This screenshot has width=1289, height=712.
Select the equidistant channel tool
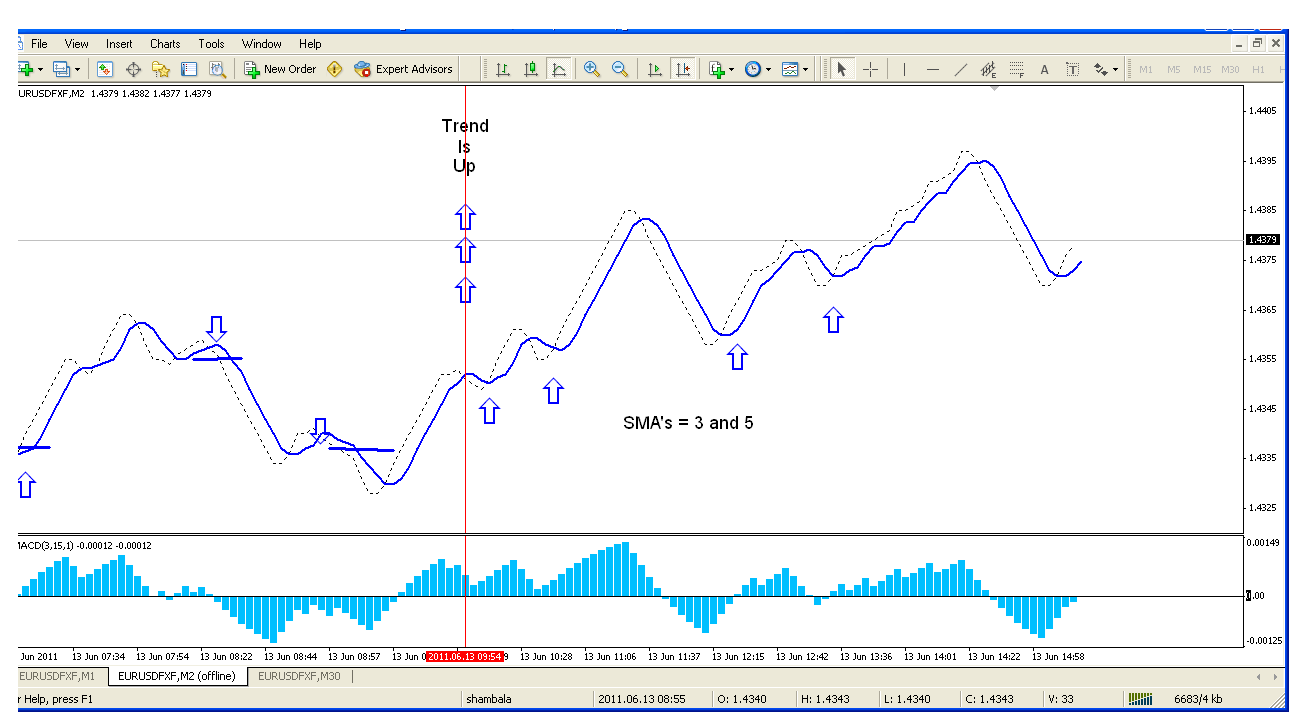tap(989, 69)
